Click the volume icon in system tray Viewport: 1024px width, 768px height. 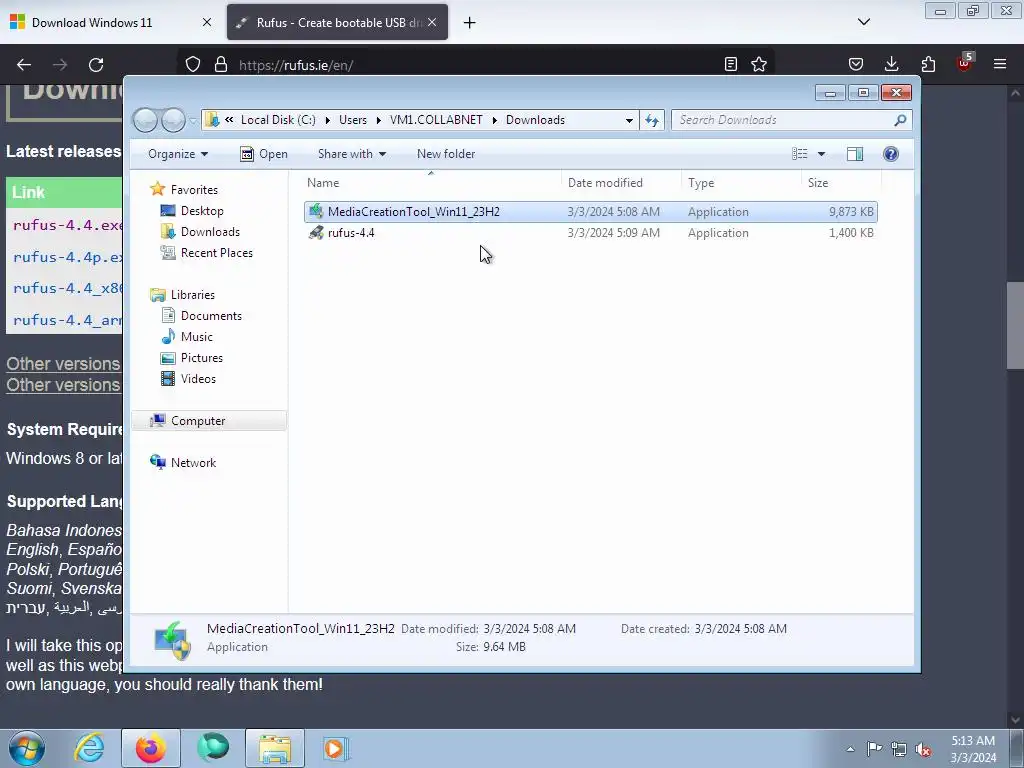click(923, 750)
